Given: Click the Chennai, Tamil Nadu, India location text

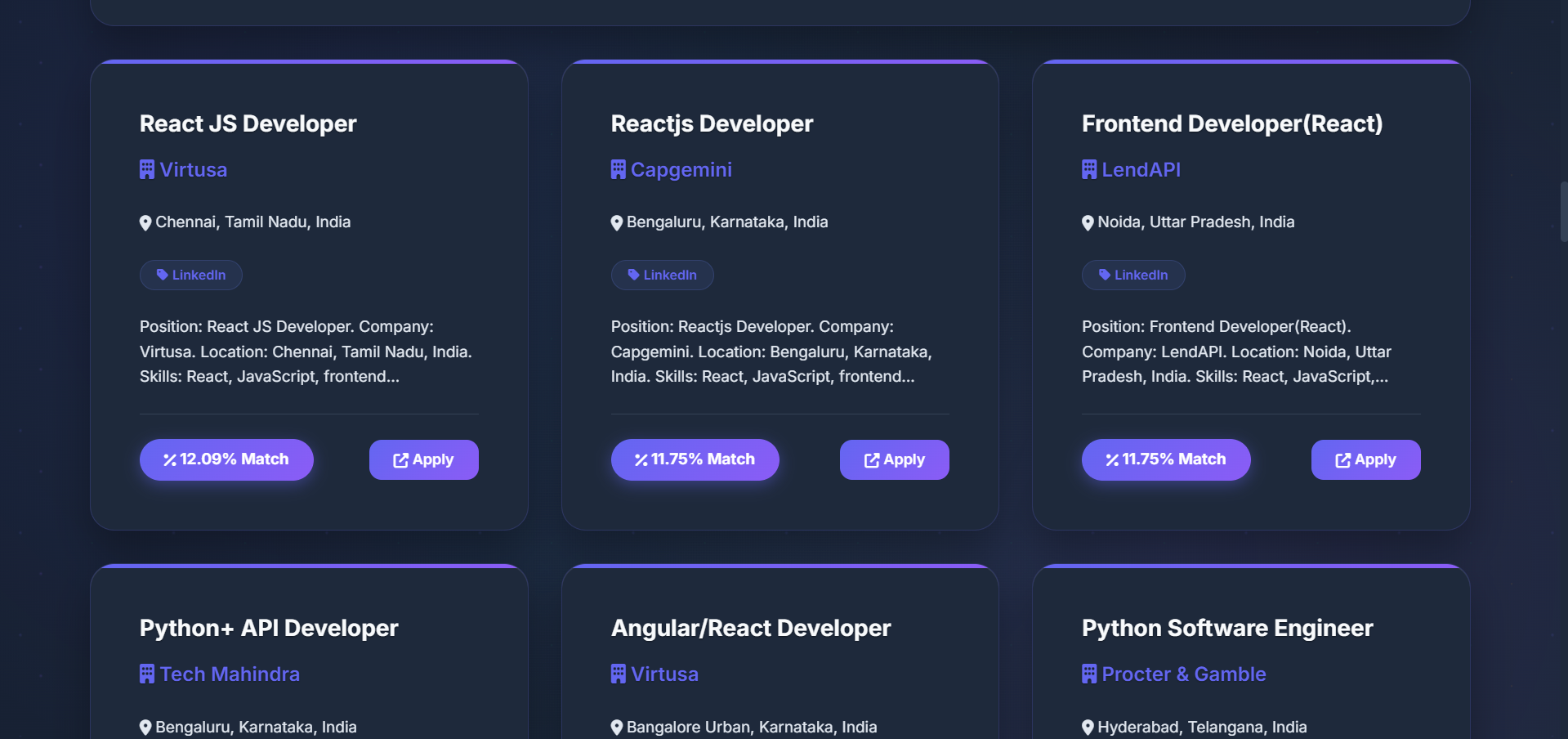Looking at the screenshot, I should tap(253, 222).
